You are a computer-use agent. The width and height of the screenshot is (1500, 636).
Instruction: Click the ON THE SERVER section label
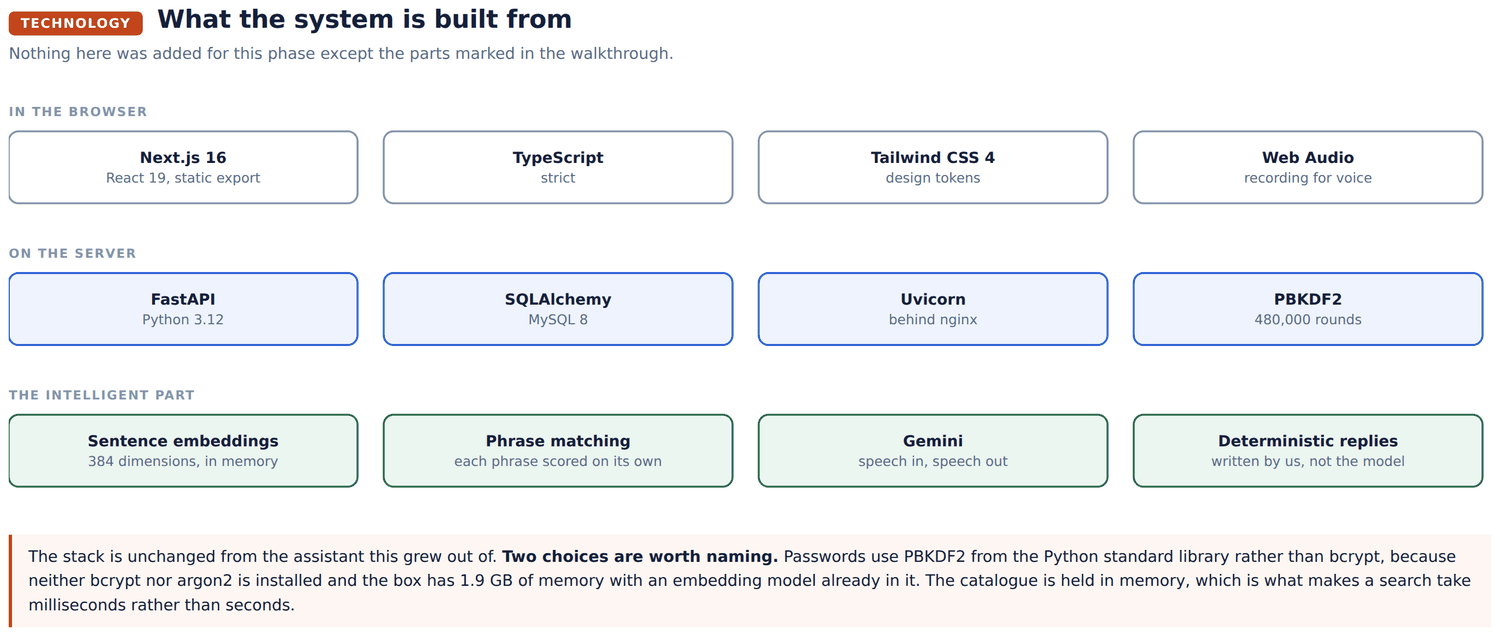point(73,254)
